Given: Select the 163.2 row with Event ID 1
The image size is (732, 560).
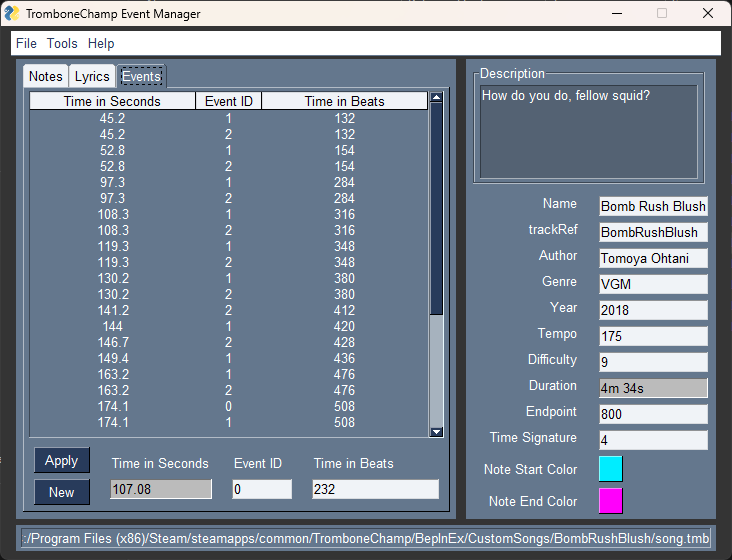Looking at the screenshot, I should pos(228,374).
